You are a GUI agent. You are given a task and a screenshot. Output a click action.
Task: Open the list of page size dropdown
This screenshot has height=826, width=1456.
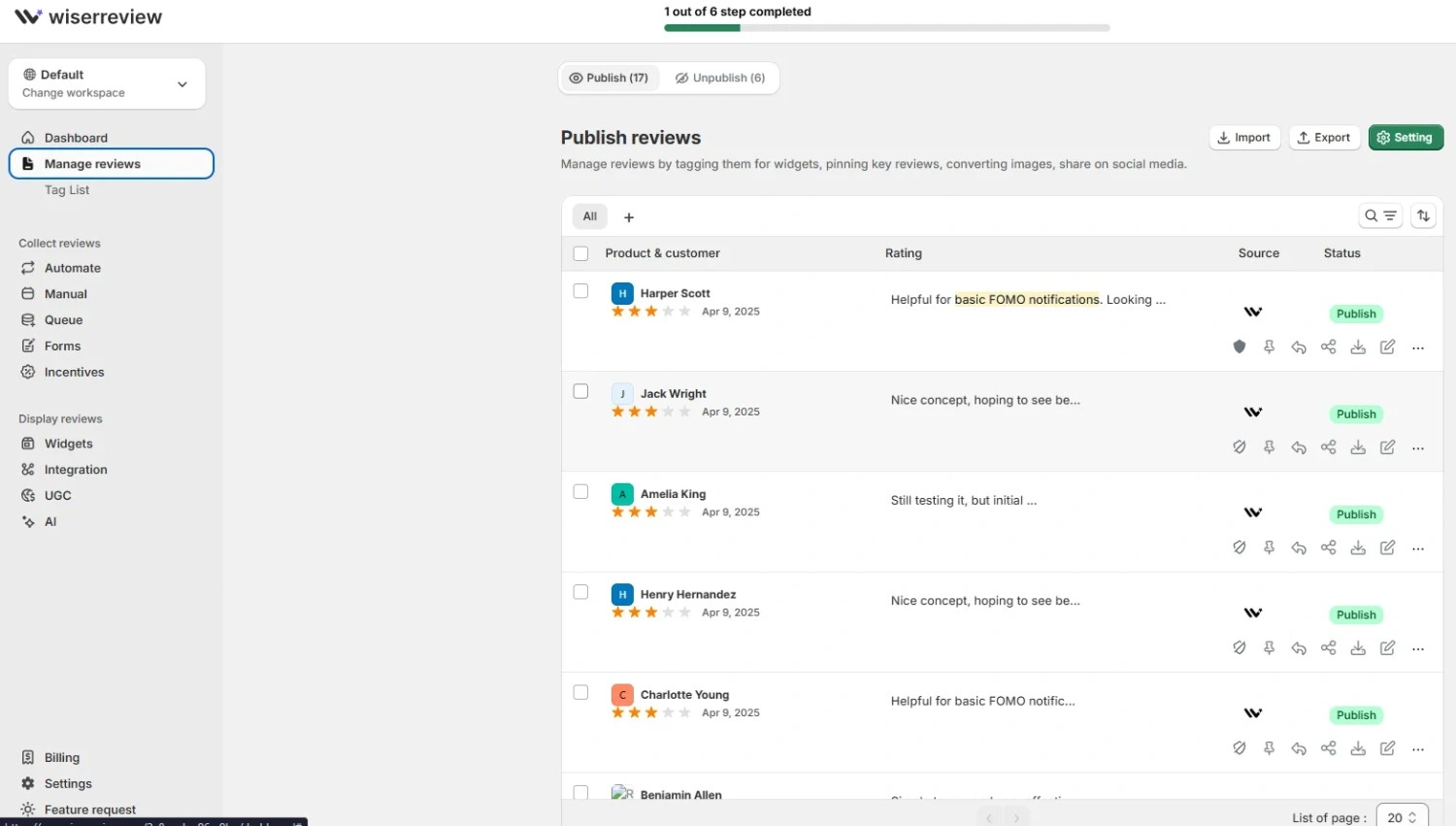1403,817
